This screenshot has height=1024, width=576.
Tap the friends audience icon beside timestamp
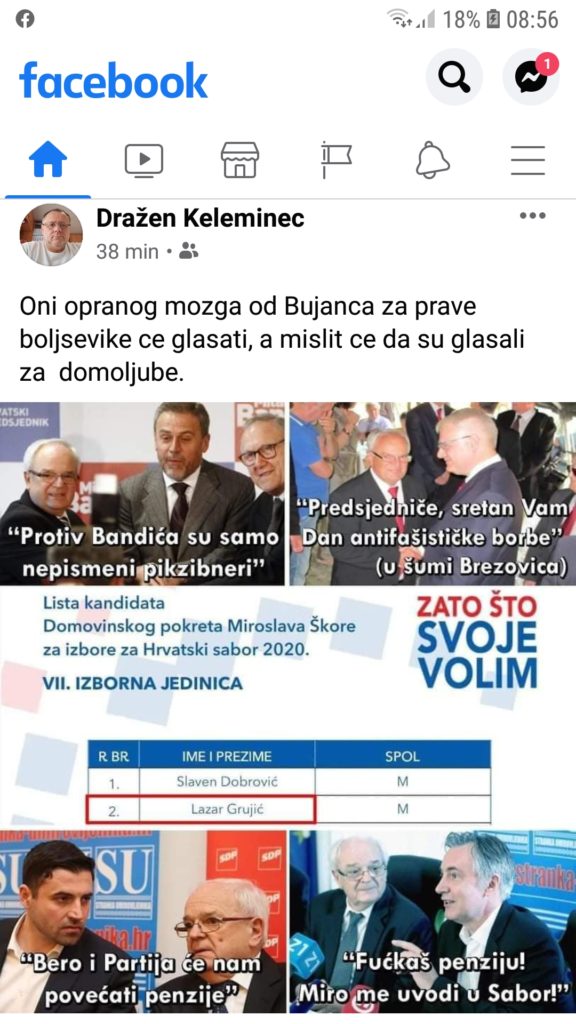[x=189, y=251]
